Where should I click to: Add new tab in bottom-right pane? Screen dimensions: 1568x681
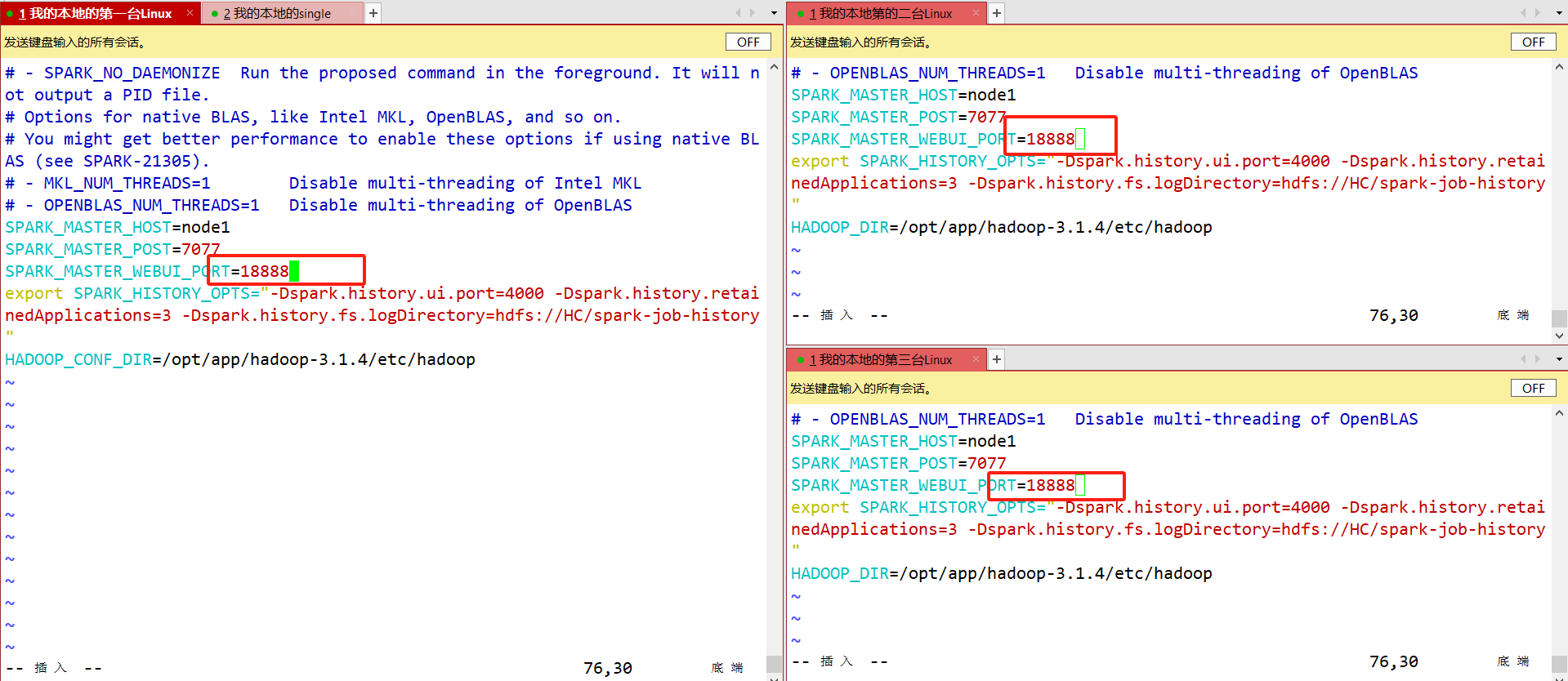997,359
